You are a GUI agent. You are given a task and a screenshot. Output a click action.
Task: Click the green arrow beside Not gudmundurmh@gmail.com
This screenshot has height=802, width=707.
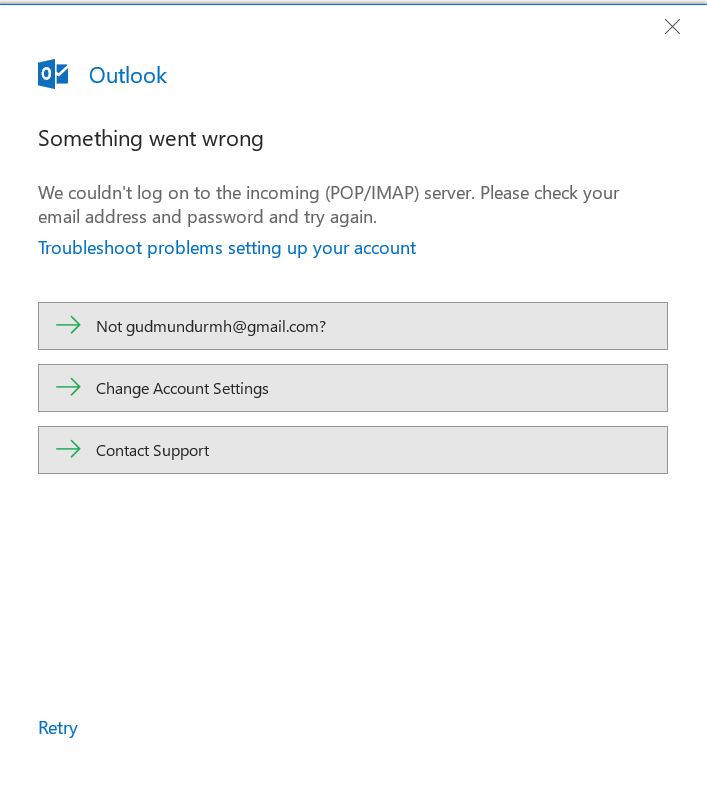68,326
